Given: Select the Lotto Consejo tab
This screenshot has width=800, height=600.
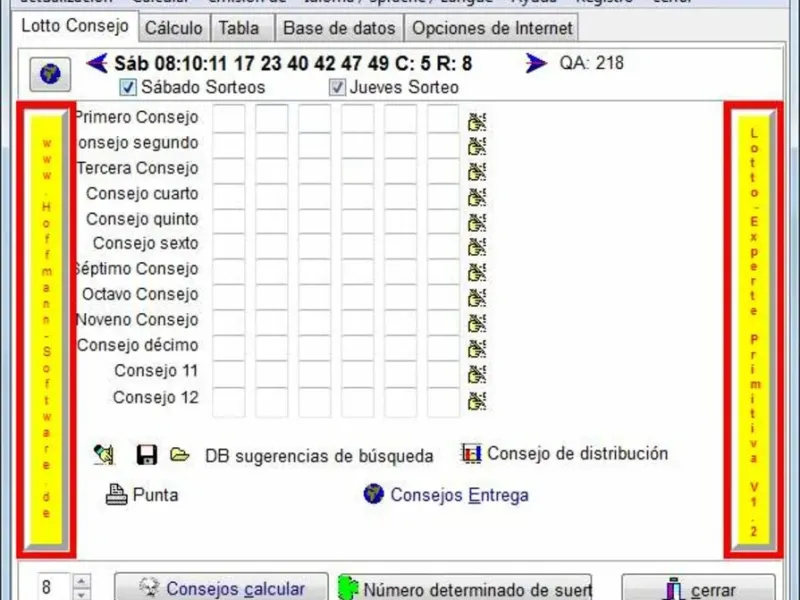Looking at the screenshot, I should tap(75, 26).
